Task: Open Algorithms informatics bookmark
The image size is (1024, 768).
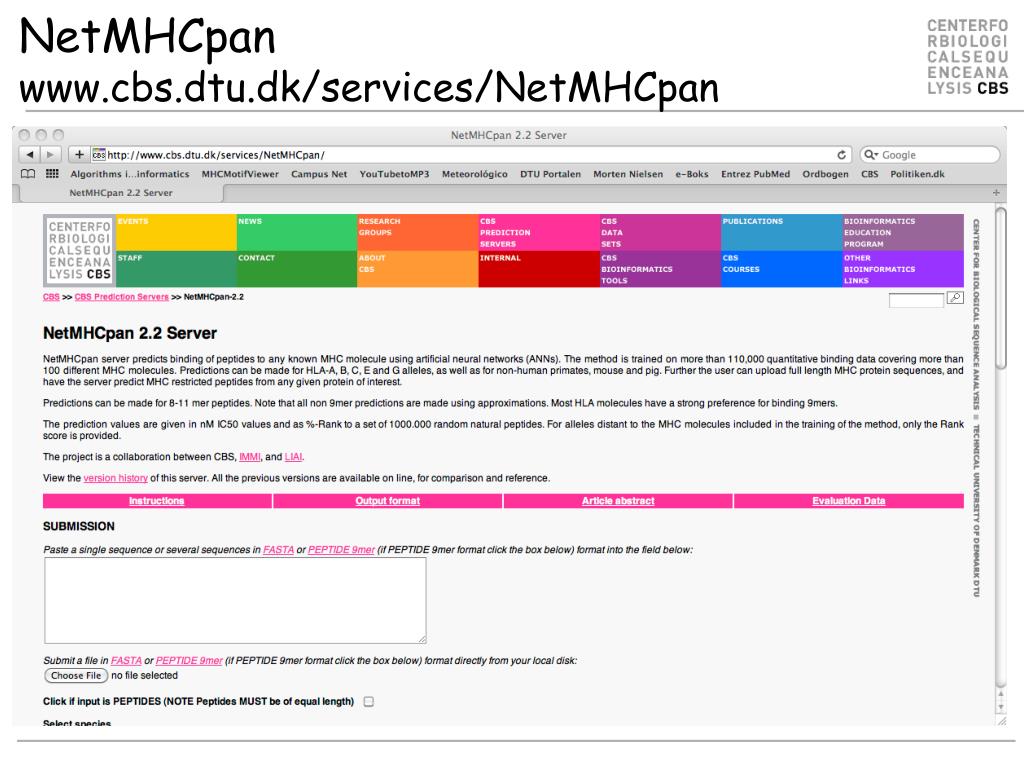Action: [130, 174]
